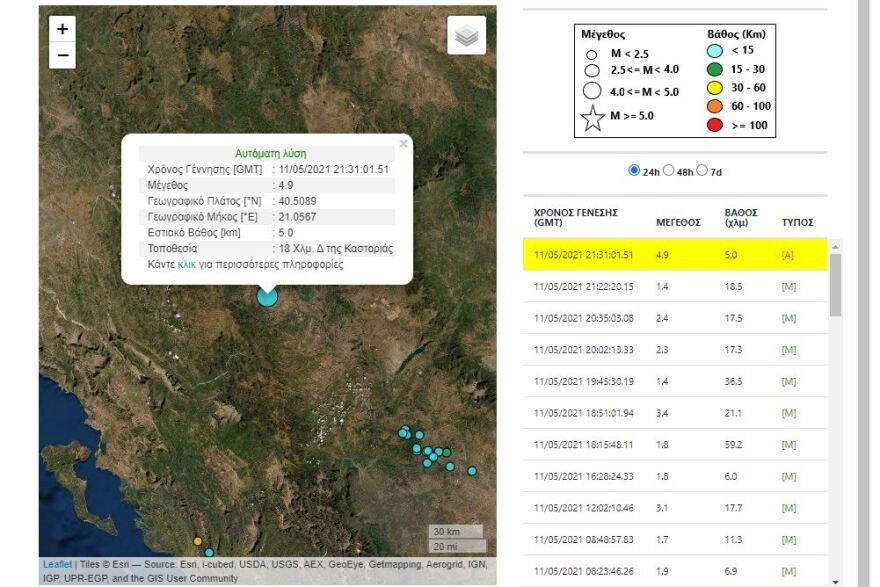Click the yellow earthquake marker near the coast
The width and height of the screenshot is (880, 587).
click(198, 541)
